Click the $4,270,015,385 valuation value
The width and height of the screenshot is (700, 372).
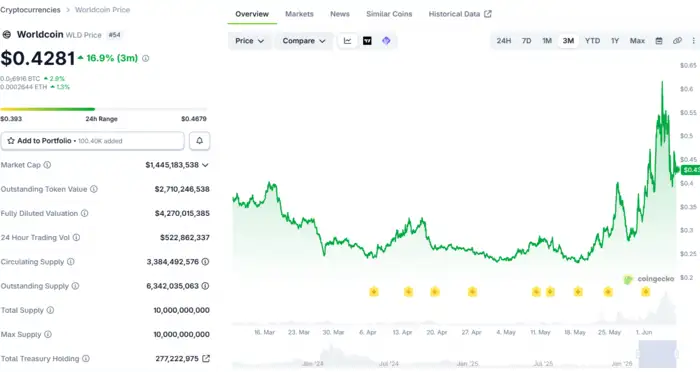click(182, 213)
